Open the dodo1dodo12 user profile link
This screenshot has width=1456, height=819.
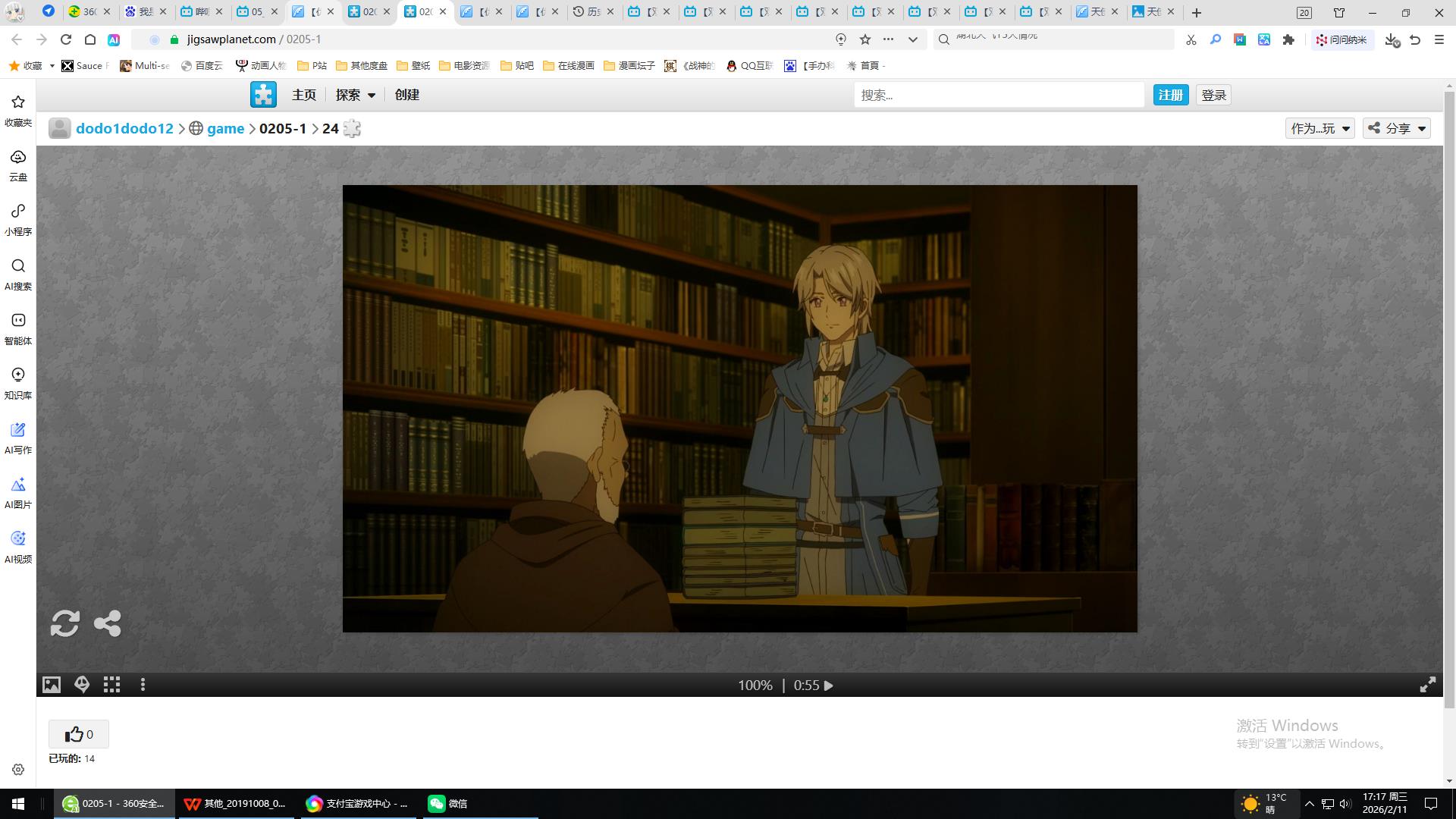(x=124, y=128)
